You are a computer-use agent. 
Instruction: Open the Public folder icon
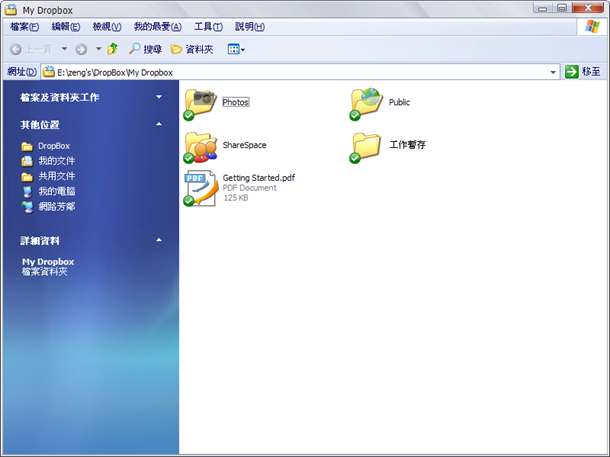coord(366,104)
